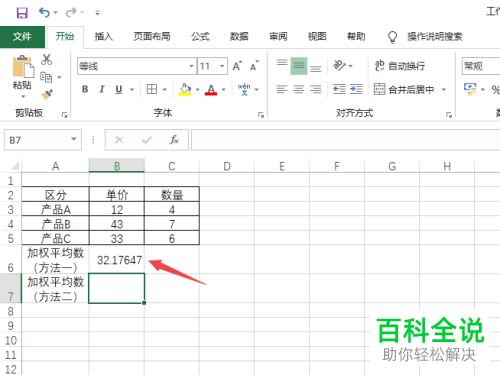Click the accounting number format icon
500x375 pixels.
coord(470,89)
